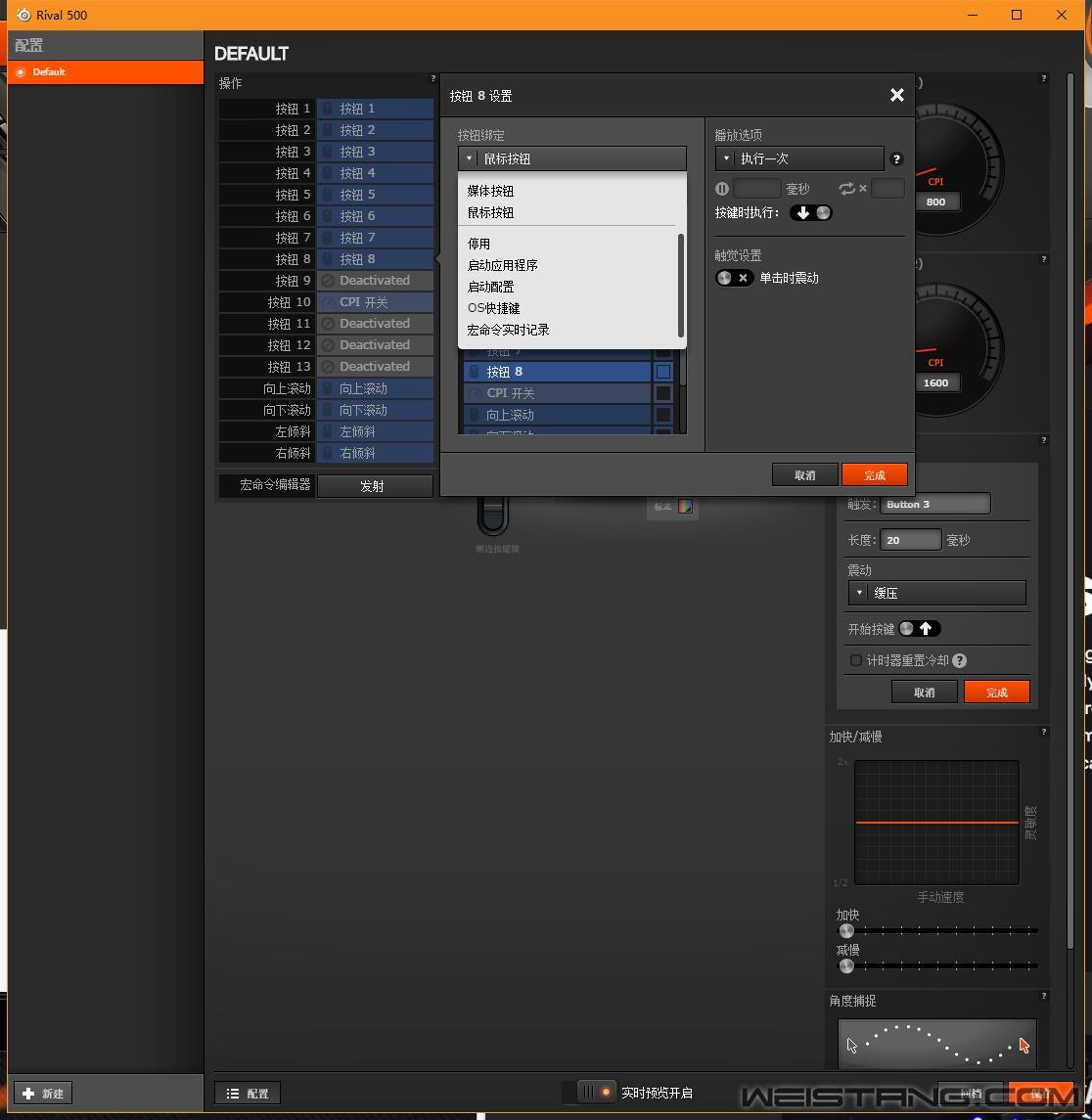Click the 新建 button
The image size is (1092, 1120).
44,1093
